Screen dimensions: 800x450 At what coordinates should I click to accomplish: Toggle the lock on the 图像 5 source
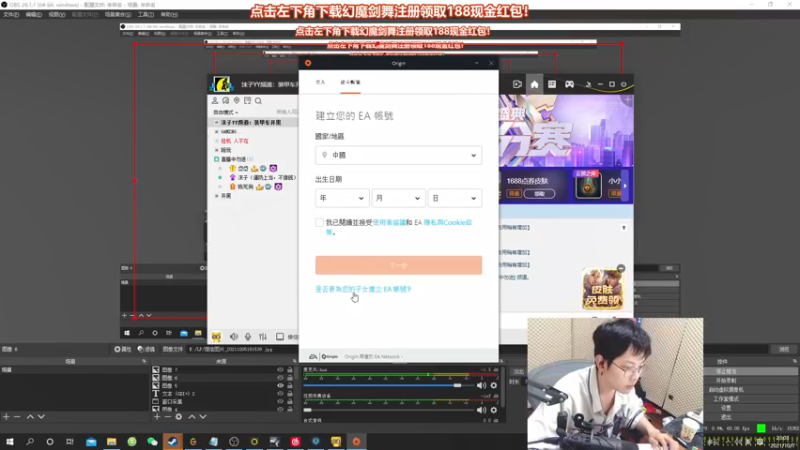(290, 386)
